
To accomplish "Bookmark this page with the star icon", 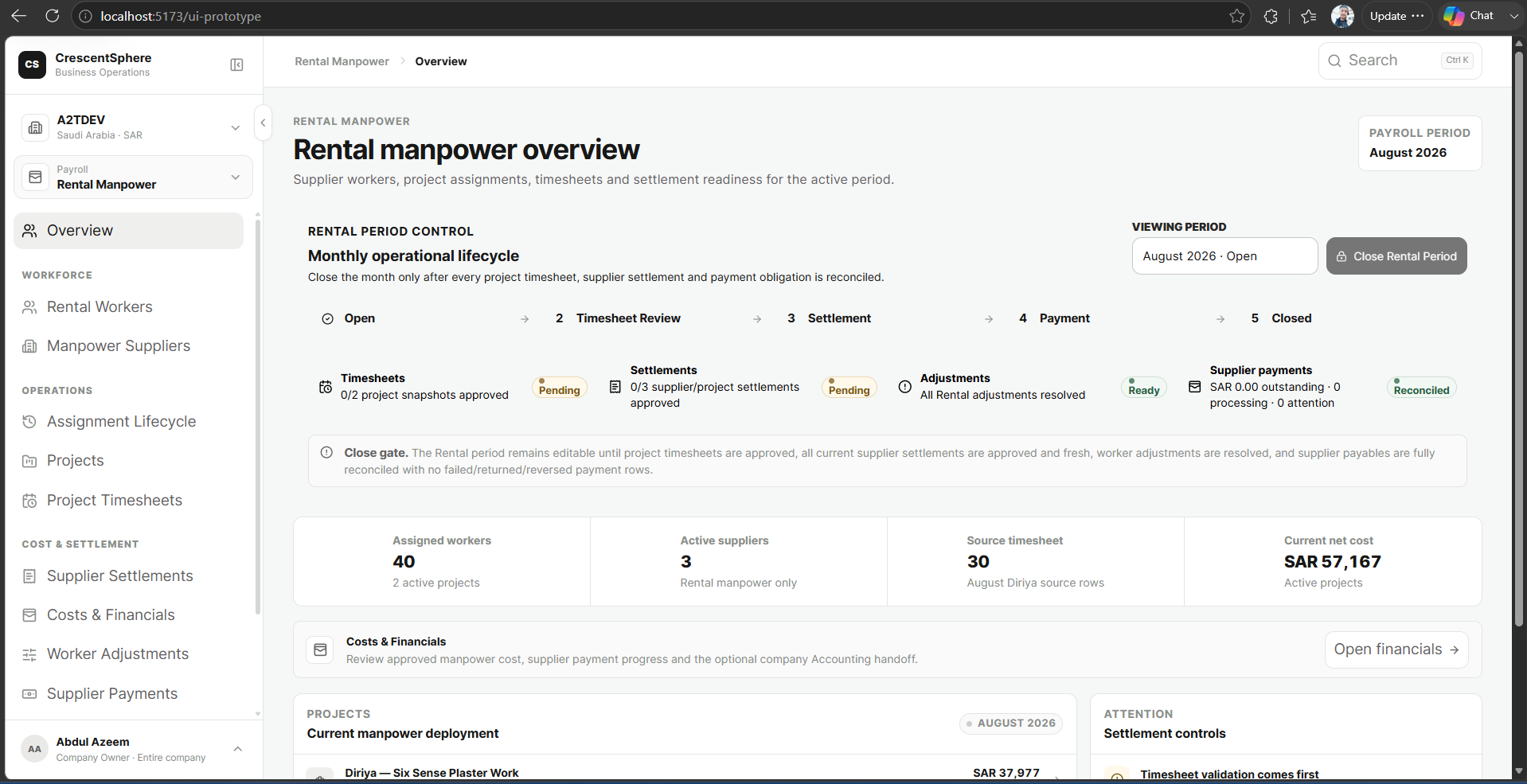I will (1236, 16).
